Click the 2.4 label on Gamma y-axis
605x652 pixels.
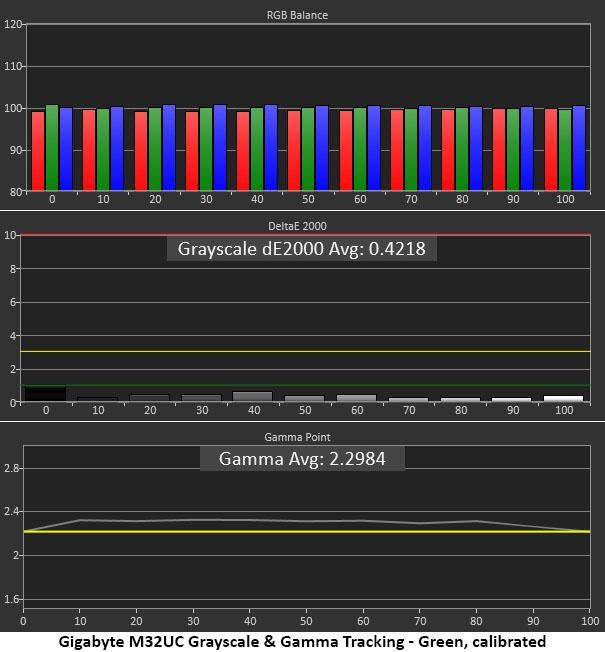click(x=11, y=511)
